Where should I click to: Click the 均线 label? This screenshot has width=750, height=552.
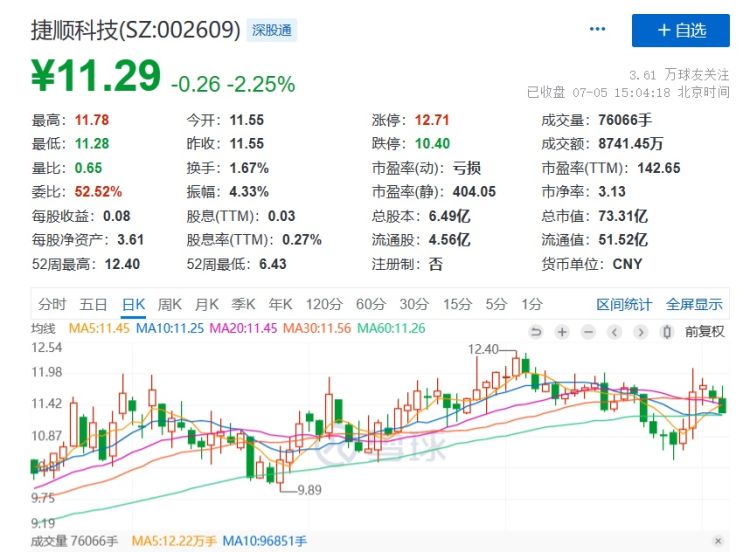coord(44,329)
